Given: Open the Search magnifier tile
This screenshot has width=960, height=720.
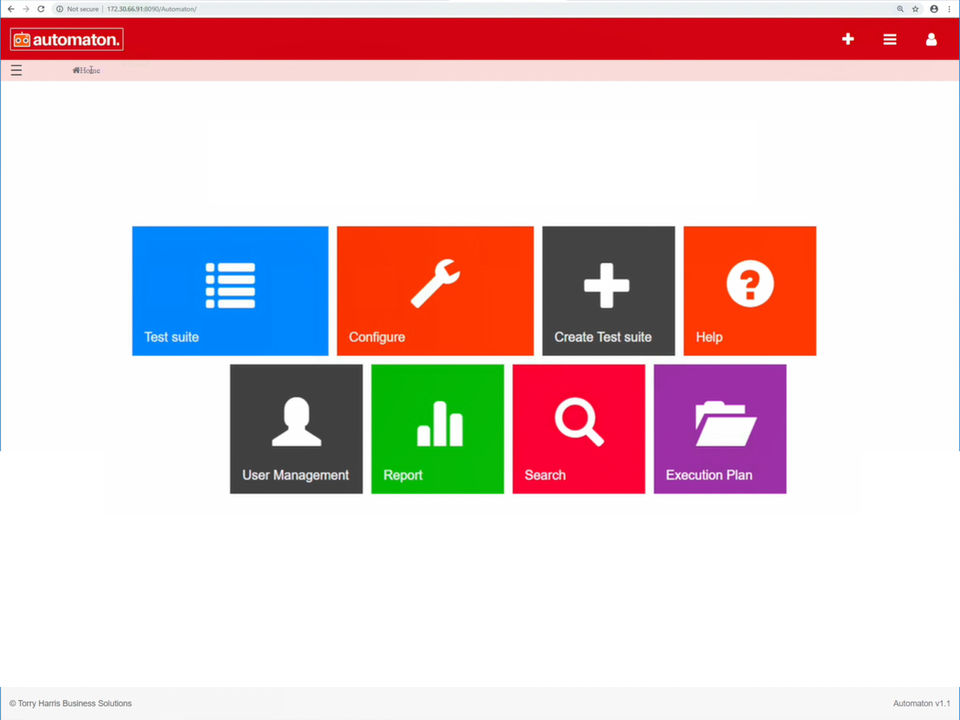Looking at the screenshot, I should click(x=579, y=429).
